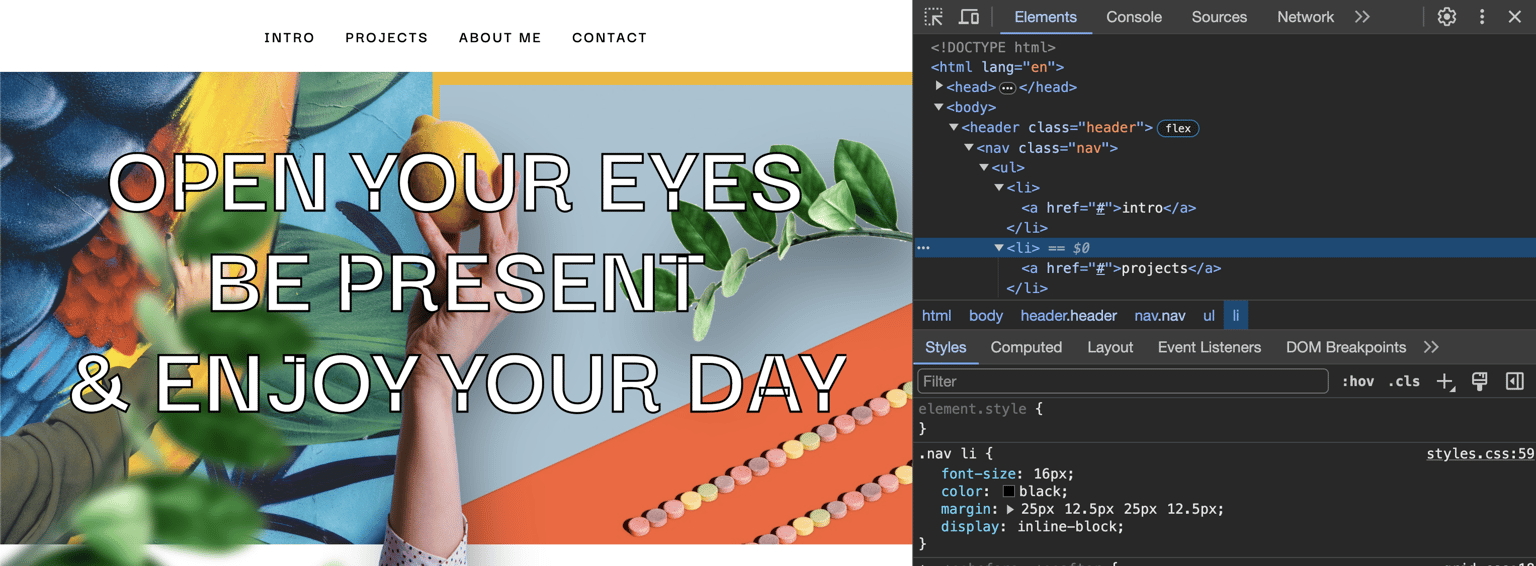Select the Layout pane tab
The width and height of the screenshot is (1536, 566).
(x=1110, y=347)
